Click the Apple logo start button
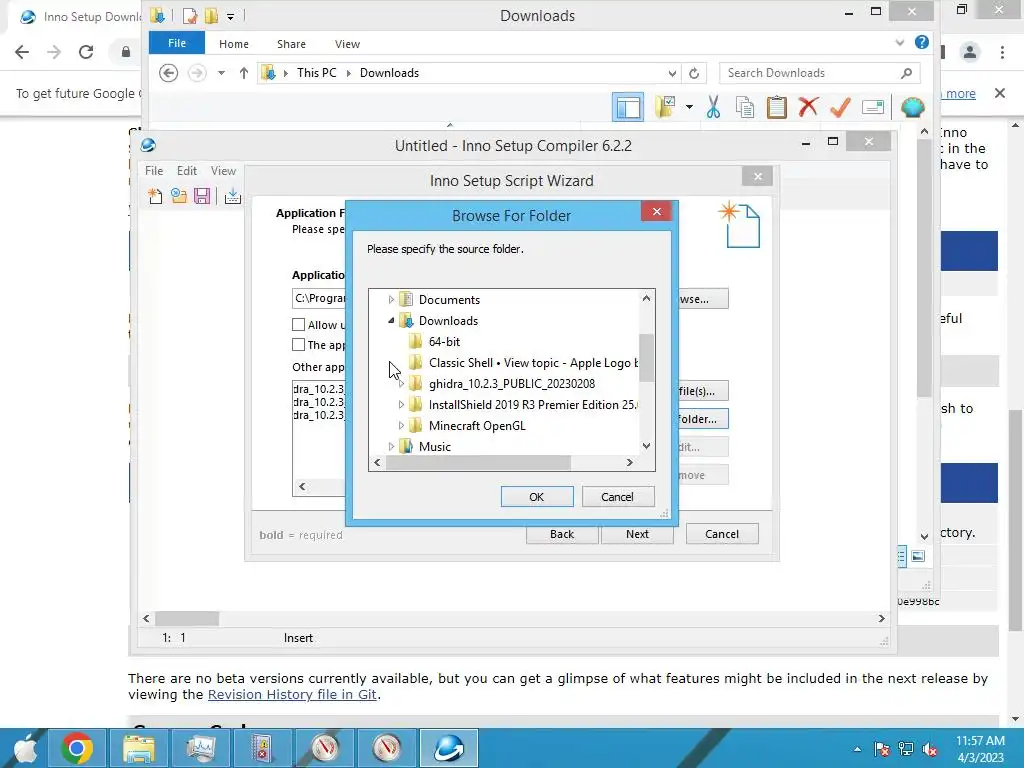This screenshot has height=768, width=1024. pyautogui.click(x=25, y=748)
